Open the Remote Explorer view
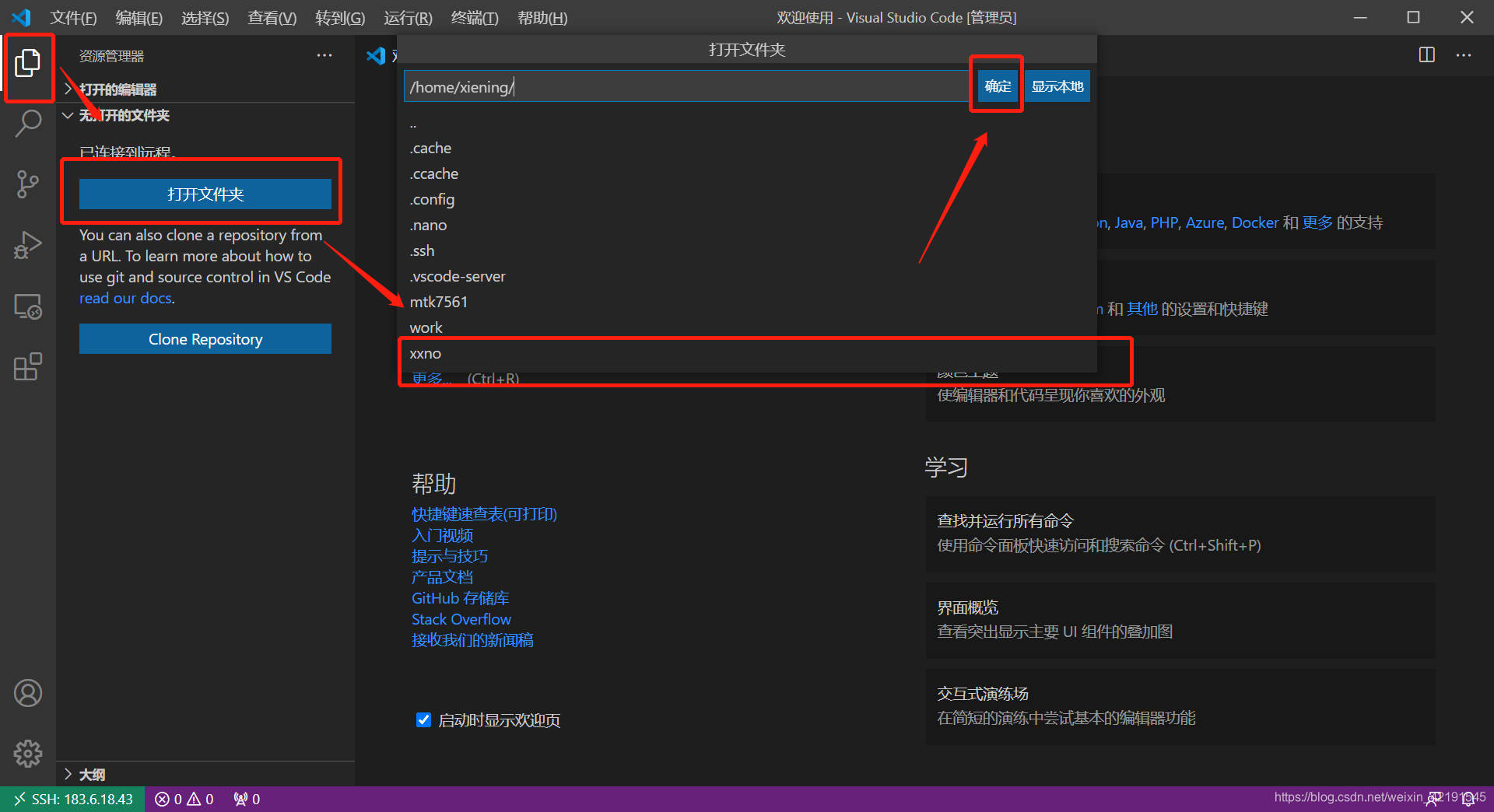The image size is (1494, 812). (x=28, y=306)
